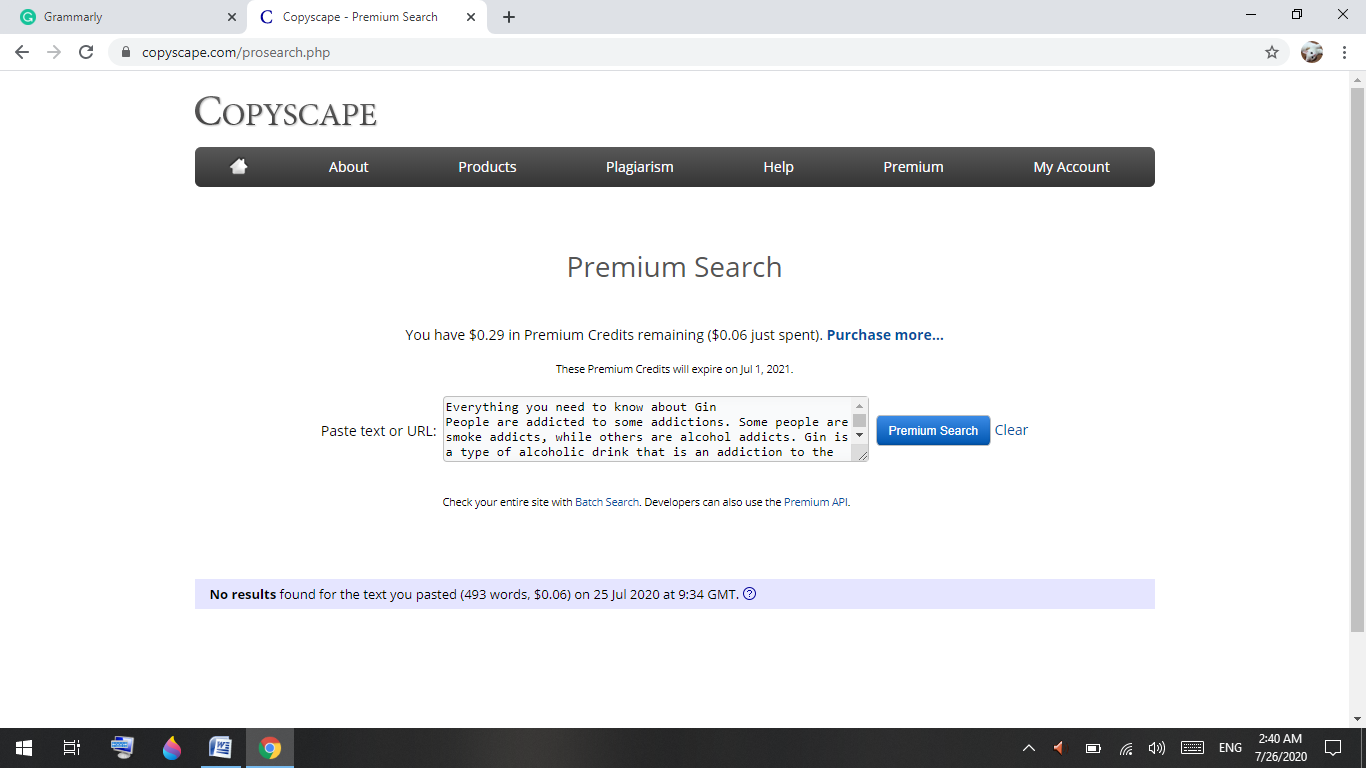Open the touch keyboard icon
The image size is (1366, 768).
point(1192,748)
